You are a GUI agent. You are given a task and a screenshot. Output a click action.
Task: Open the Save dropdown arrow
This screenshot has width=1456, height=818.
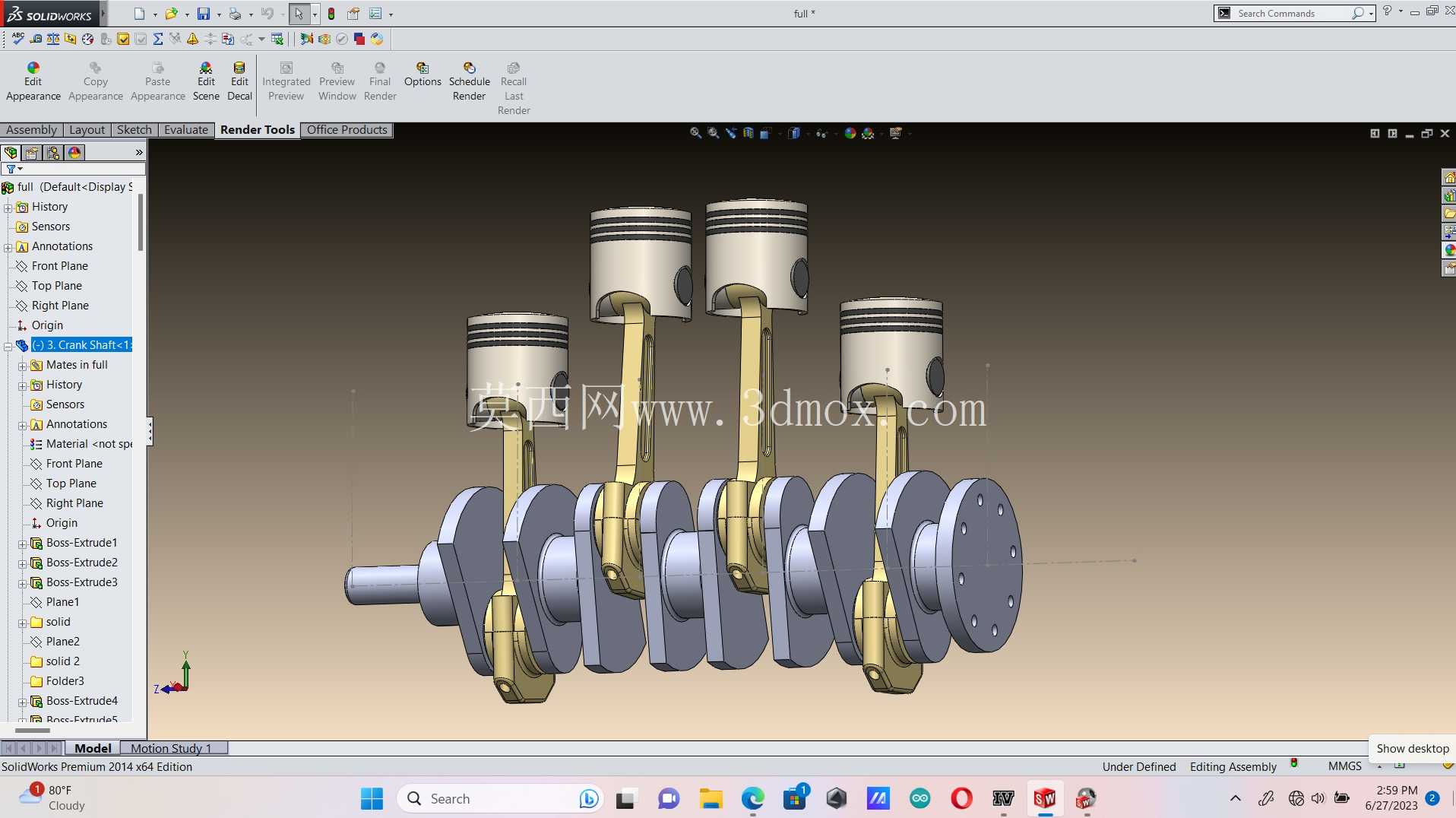point(219,14)
